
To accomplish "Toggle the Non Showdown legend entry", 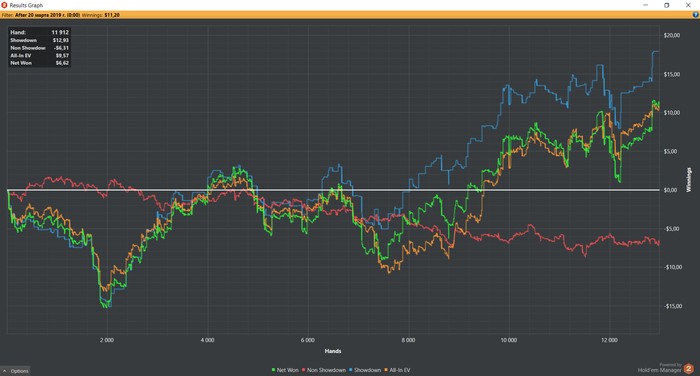I will [x=324, y=370].
